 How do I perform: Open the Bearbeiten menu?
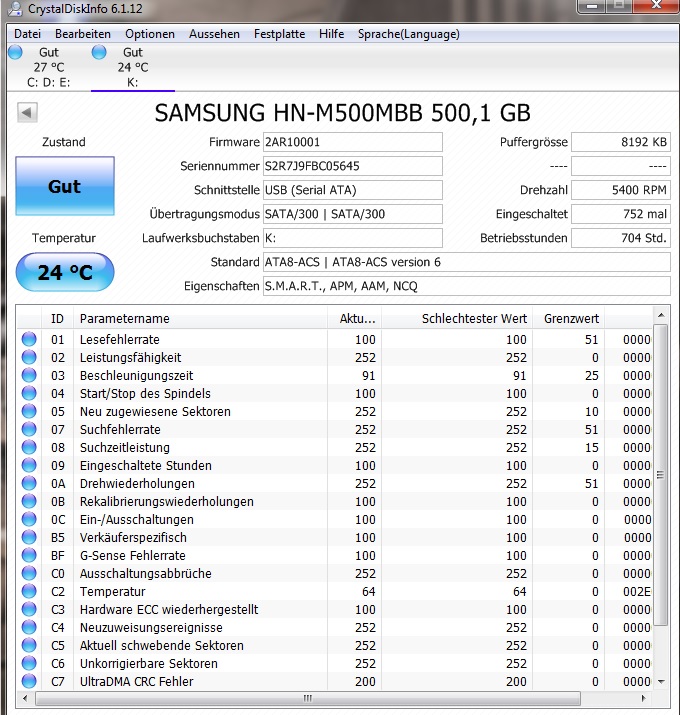[83, 34]
